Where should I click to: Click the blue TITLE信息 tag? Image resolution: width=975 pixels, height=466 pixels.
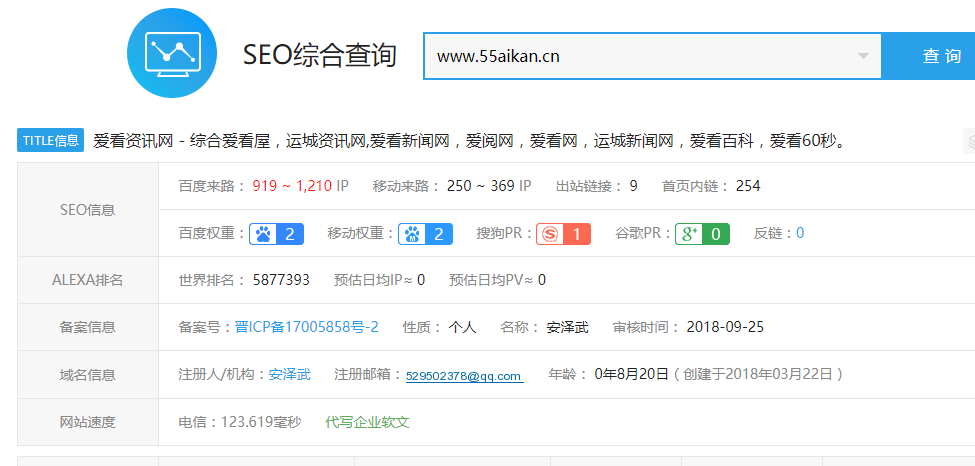pos(50,141)
